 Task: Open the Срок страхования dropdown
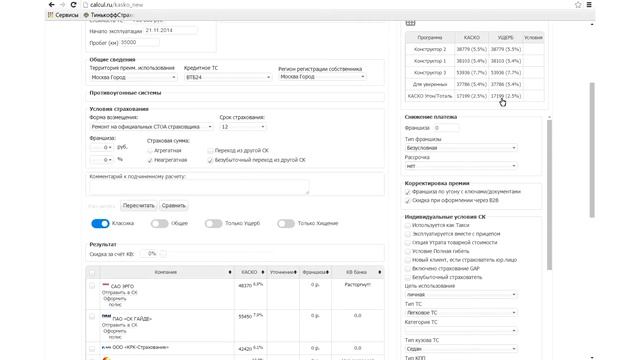point(242,127)
